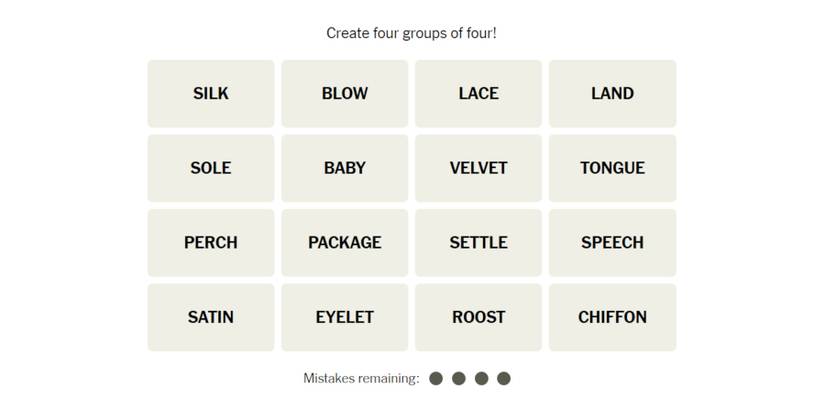
Task: Click the first mistakes remaining dot
Action: [436, 378]
